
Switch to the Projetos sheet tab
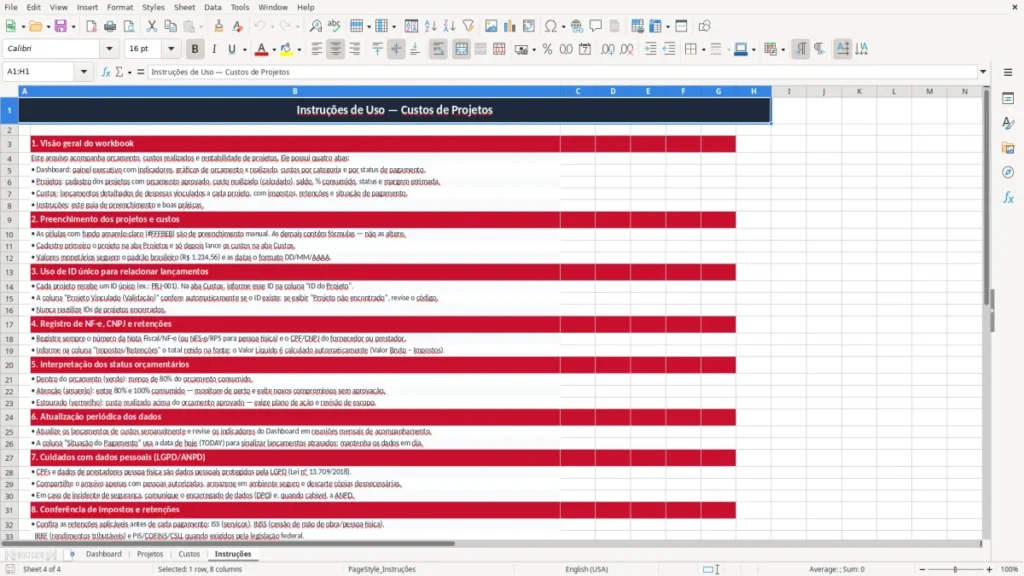pos(150,554)
